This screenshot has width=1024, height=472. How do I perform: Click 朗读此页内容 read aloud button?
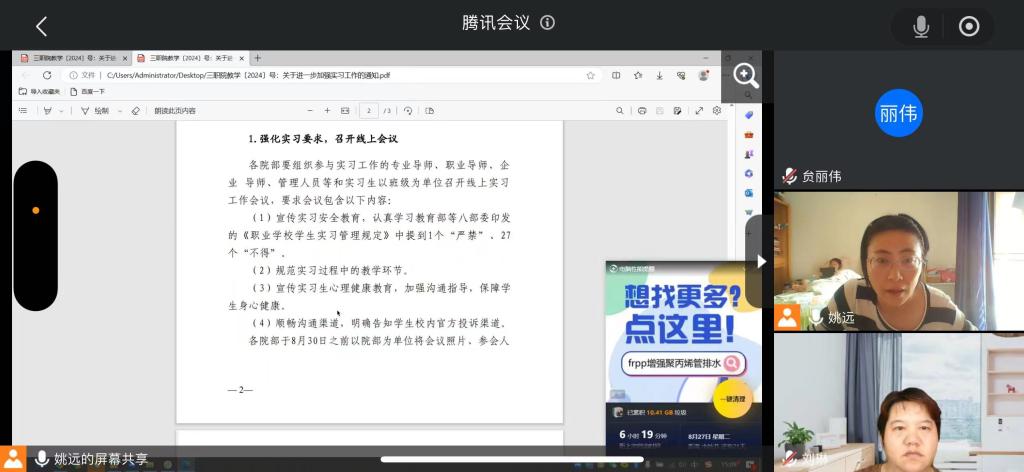[x=175, y=110]
